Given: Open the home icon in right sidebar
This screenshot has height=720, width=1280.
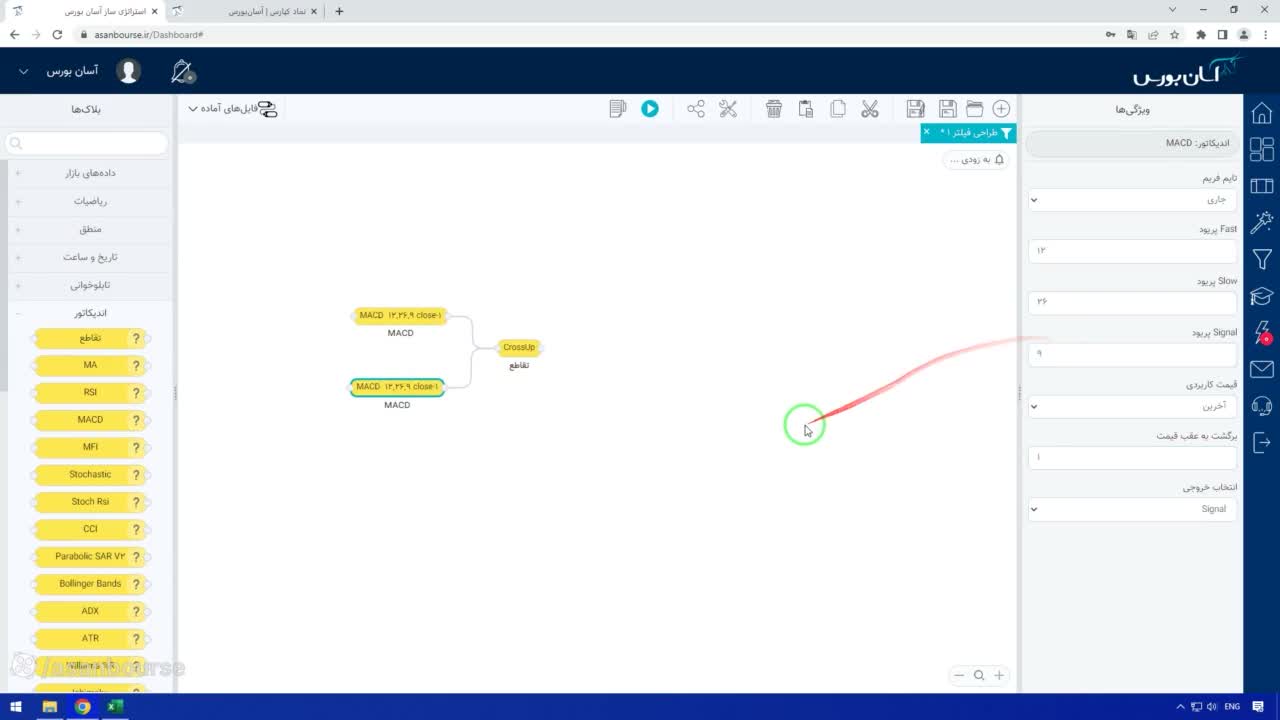Looking at the screenshot, I should [x=1262, y=112].
